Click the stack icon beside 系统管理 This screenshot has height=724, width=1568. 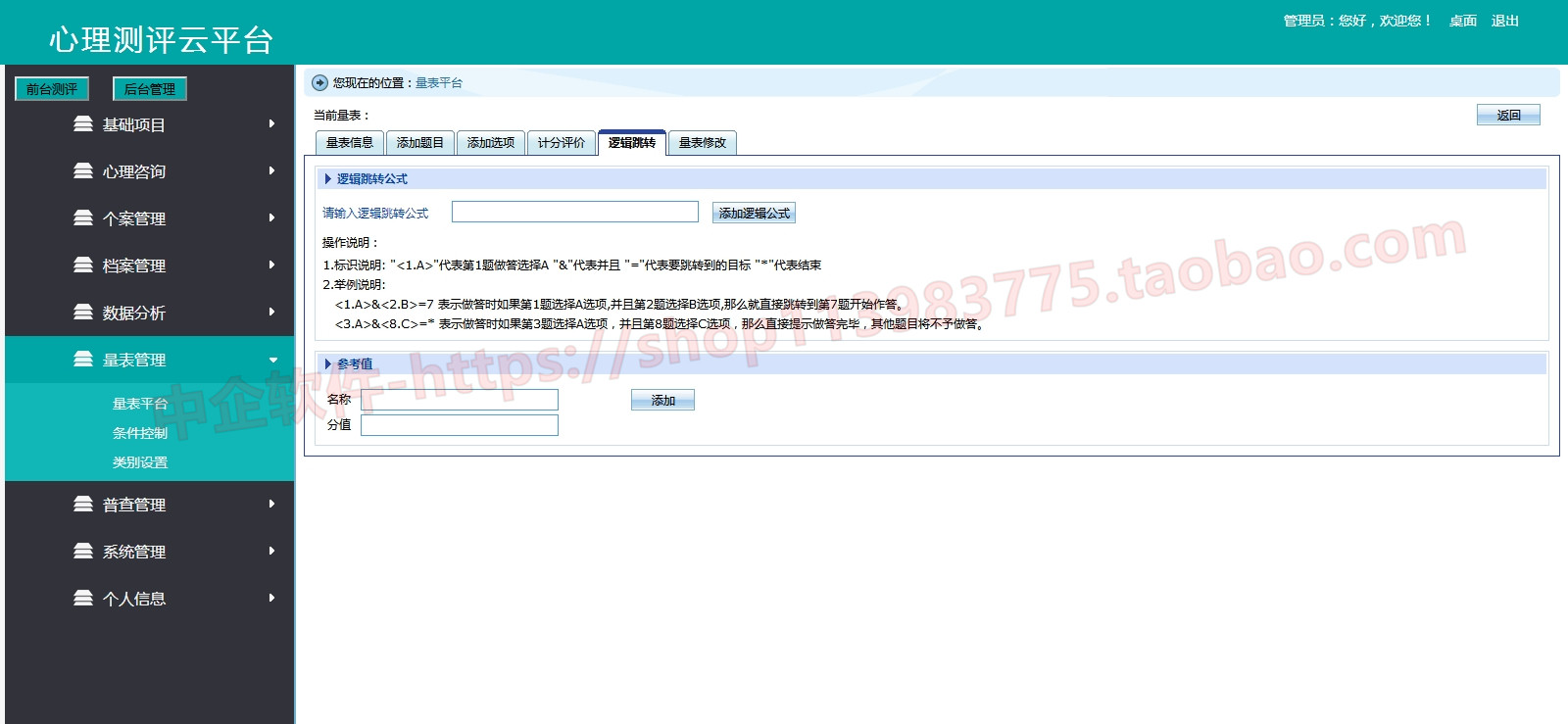83,552
